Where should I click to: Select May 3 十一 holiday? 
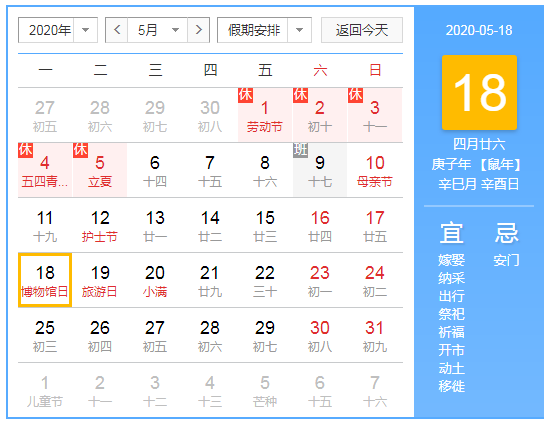point(375,115)
